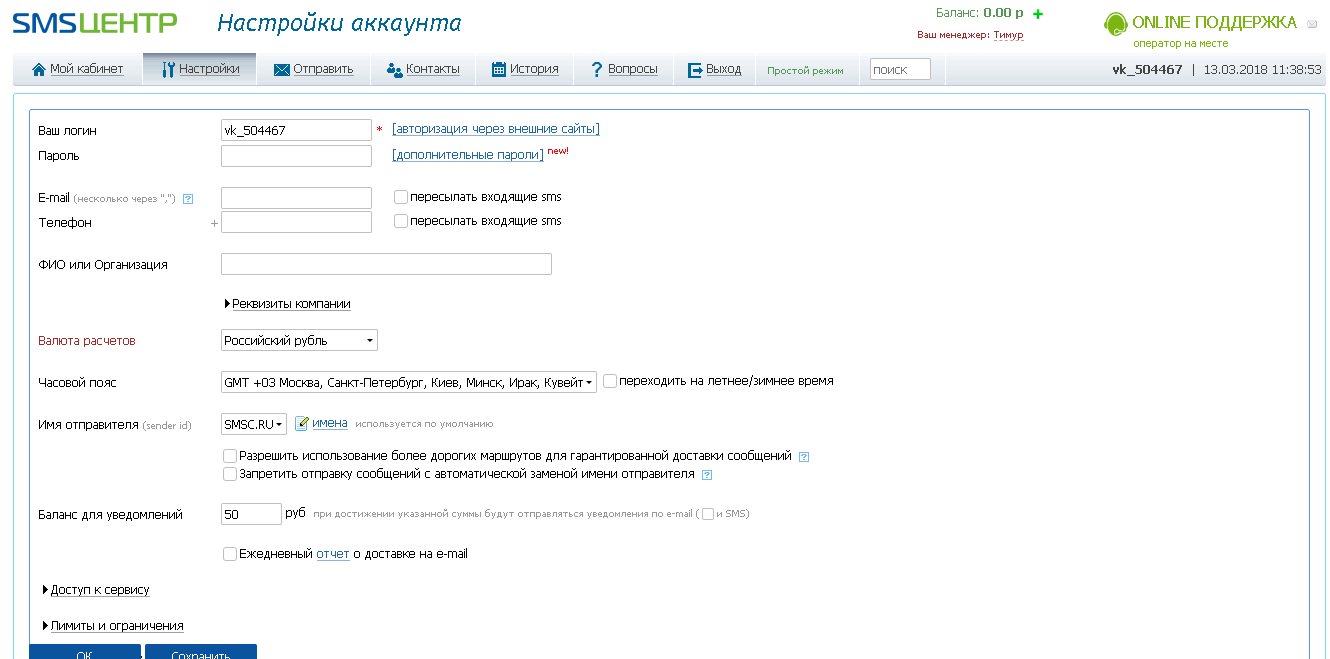Image resolution: width=1330 pixels, height=659 pixels.
Task: Click the help icon next to E-mail field
Action: (x=188, y=198)
